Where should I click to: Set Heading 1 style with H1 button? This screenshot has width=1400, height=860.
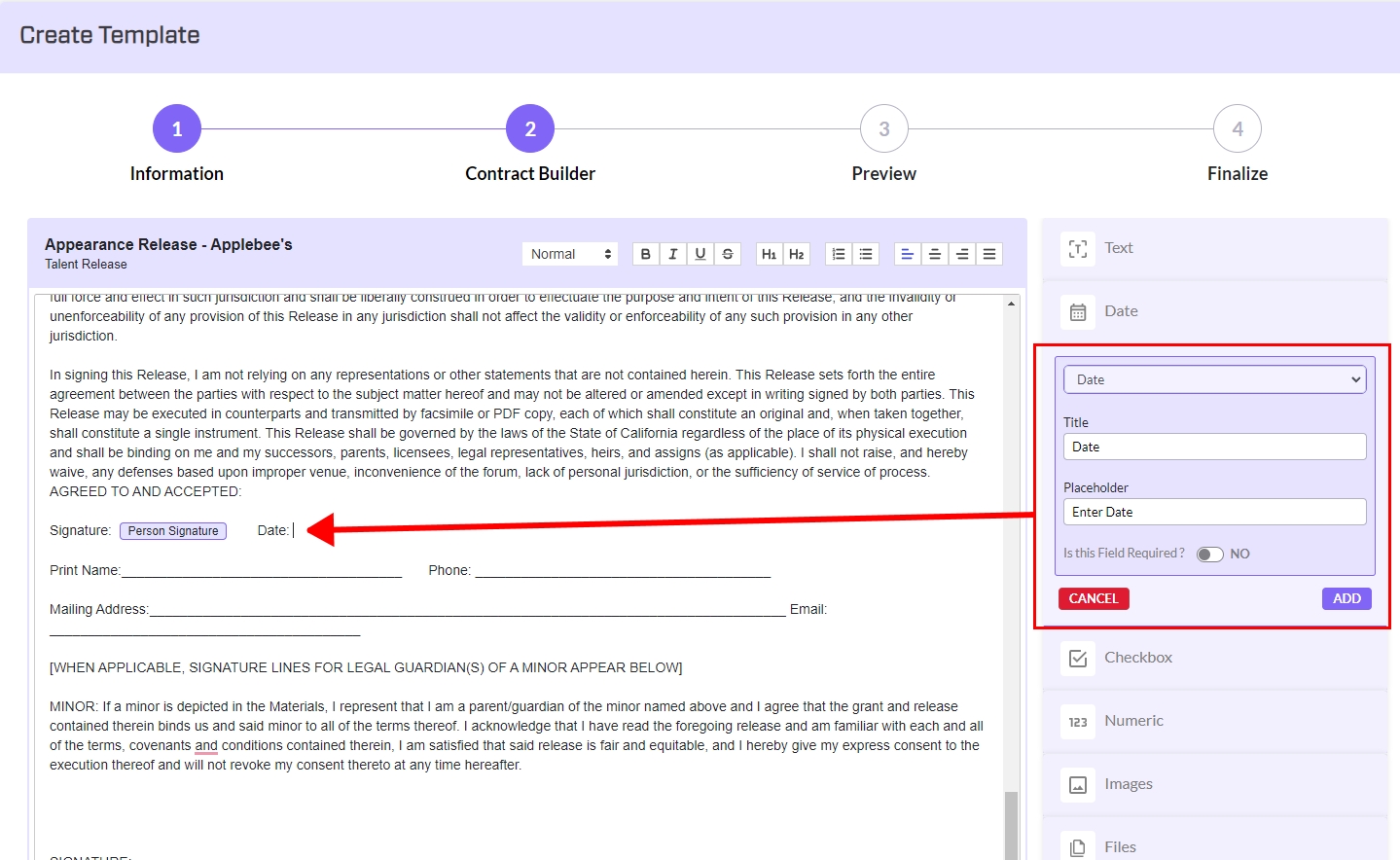[769, 254]
